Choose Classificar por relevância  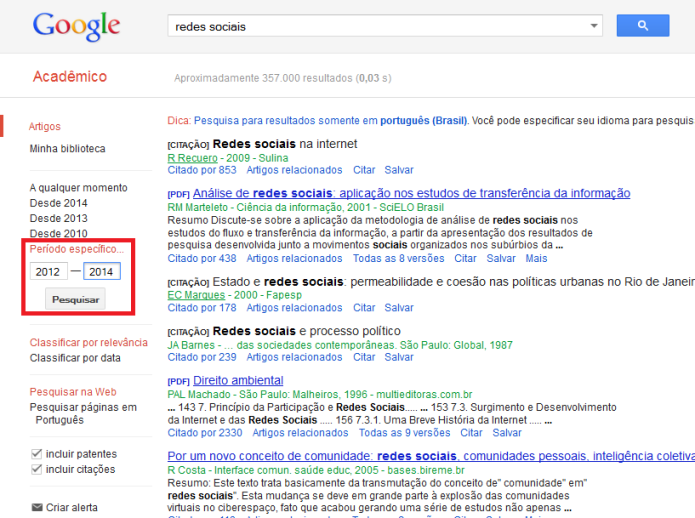pyautogui.click(x=89, y=342)
